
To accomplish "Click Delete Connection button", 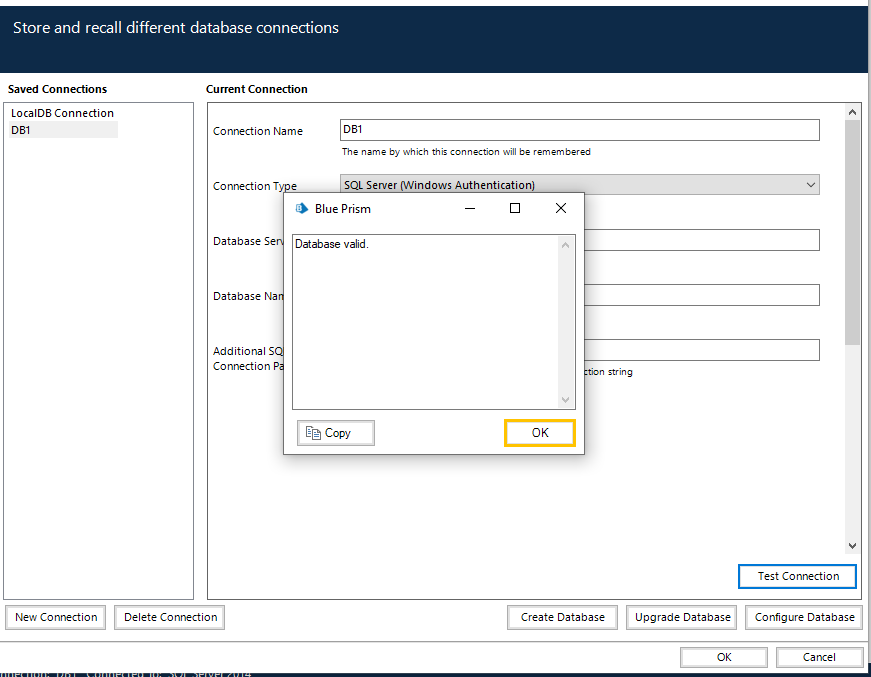I will [170, 617].
